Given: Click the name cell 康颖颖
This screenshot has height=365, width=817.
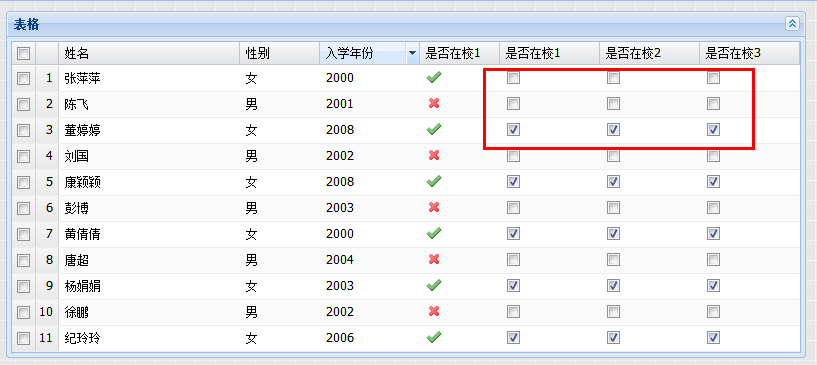Looking at the screenshot, I should 149,182.
